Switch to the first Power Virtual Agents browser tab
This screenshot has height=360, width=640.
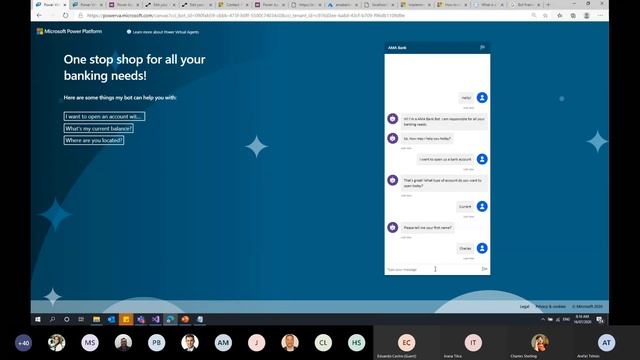coord(50,4)
